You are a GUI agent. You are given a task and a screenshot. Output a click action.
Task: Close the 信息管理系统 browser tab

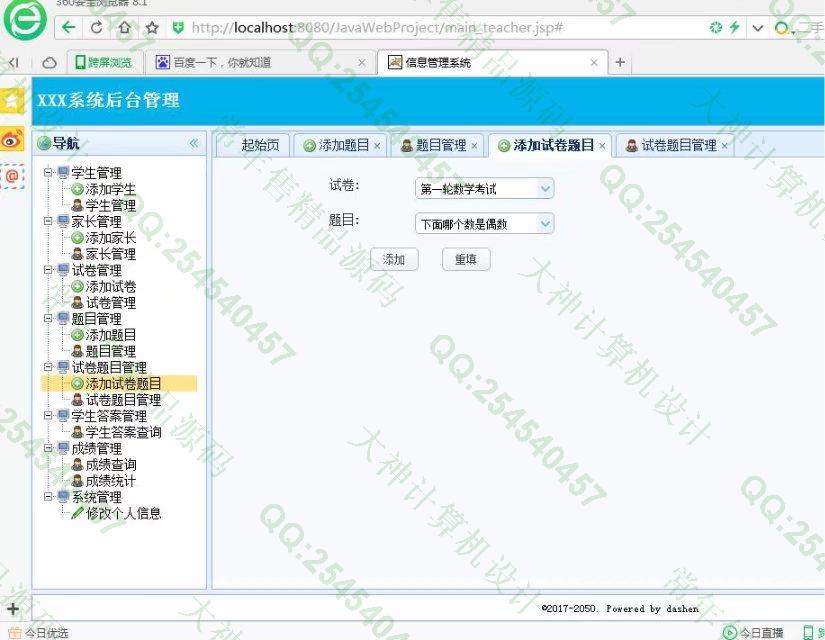[594, 63]
